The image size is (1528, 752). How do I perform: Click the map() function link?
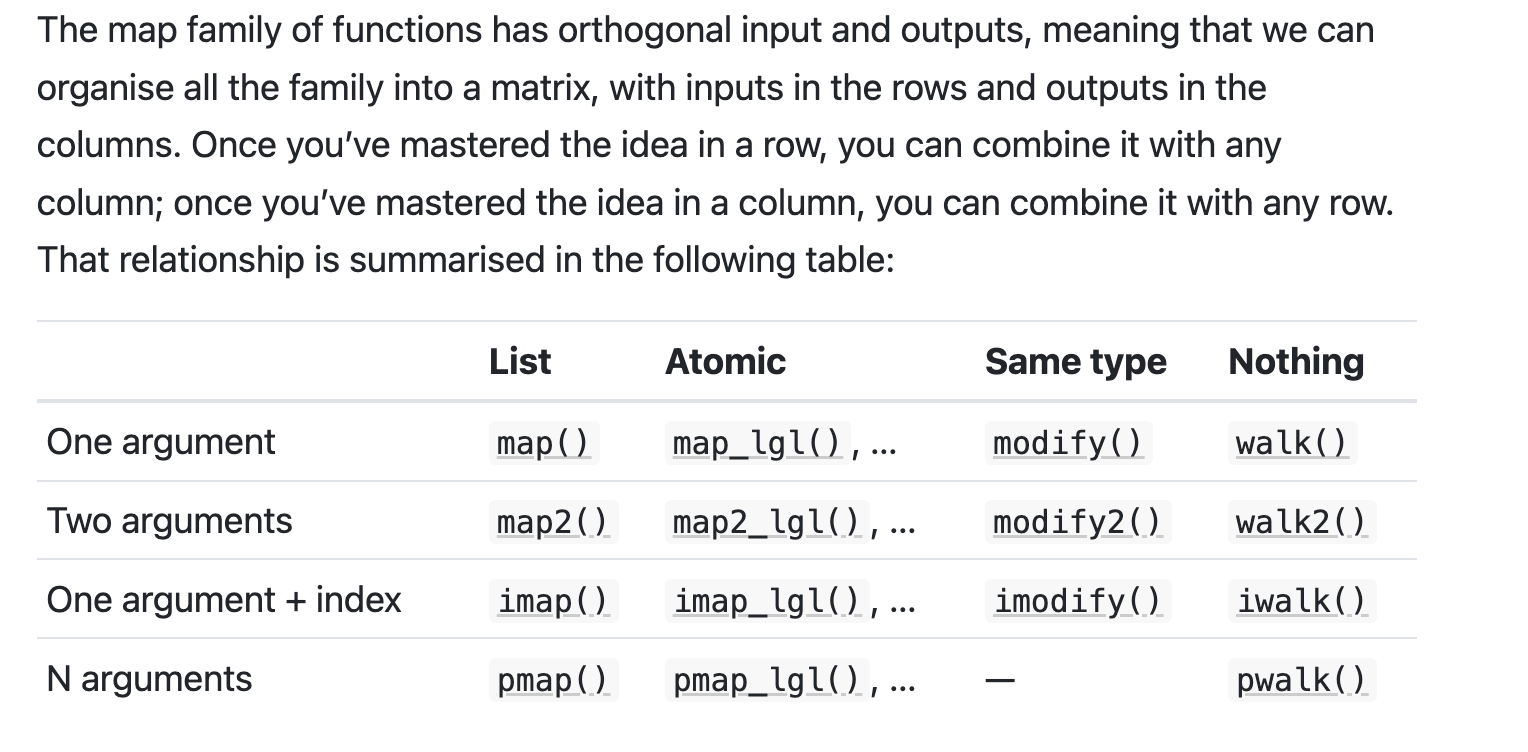point(543,443)
